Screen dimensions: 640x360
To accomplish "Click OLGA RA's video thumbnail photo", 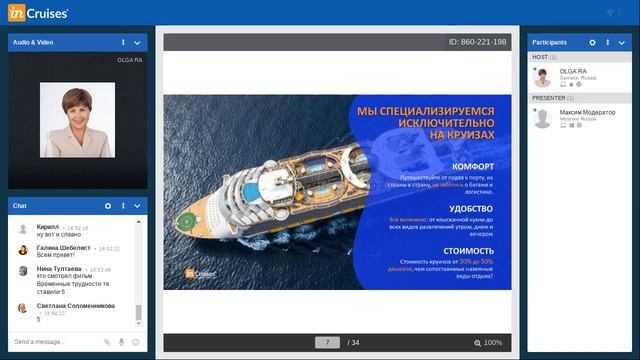I will point(78,120).
